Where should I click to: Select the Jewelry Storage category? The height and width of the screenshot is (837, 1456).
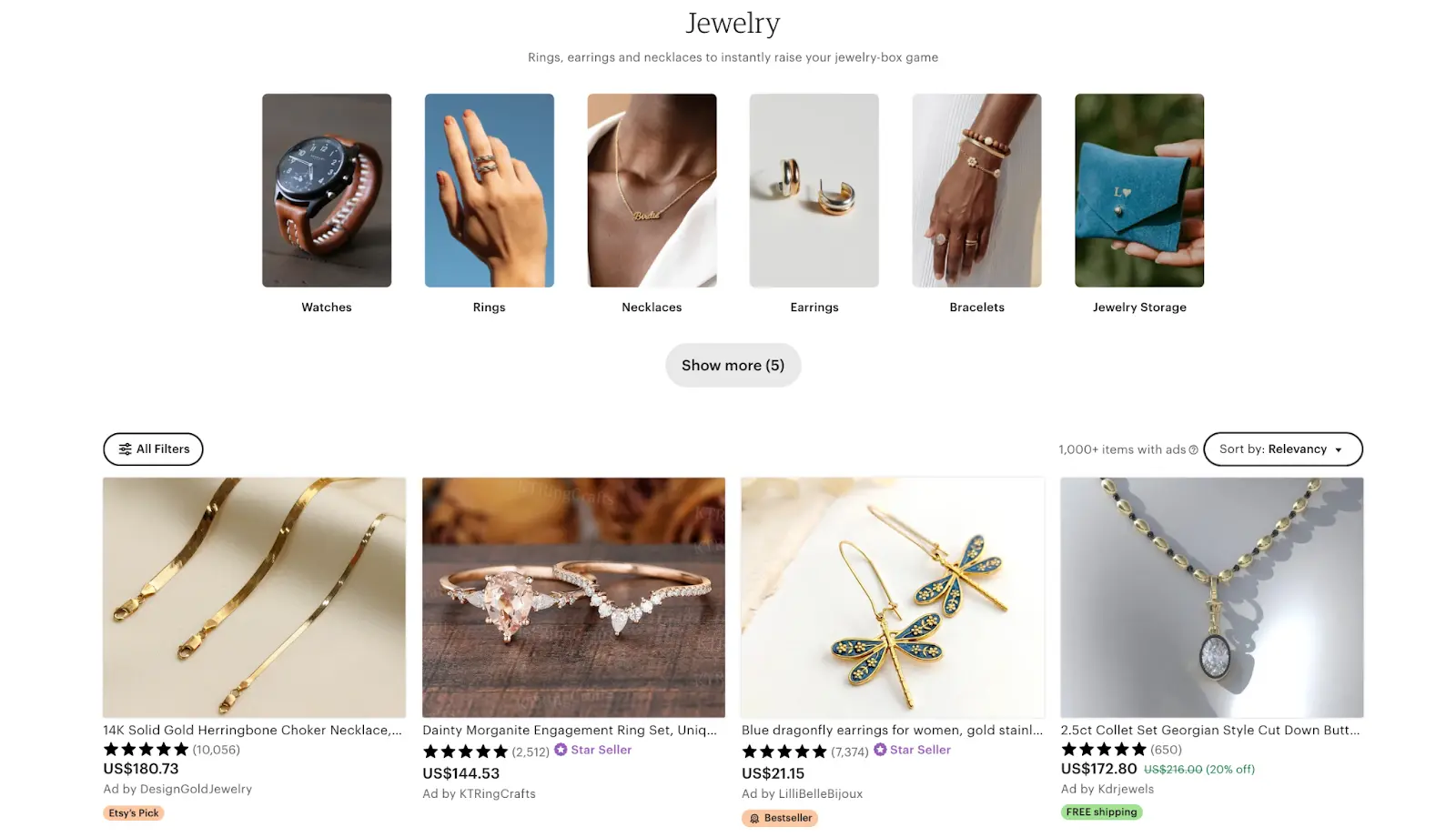[1138, 191]
